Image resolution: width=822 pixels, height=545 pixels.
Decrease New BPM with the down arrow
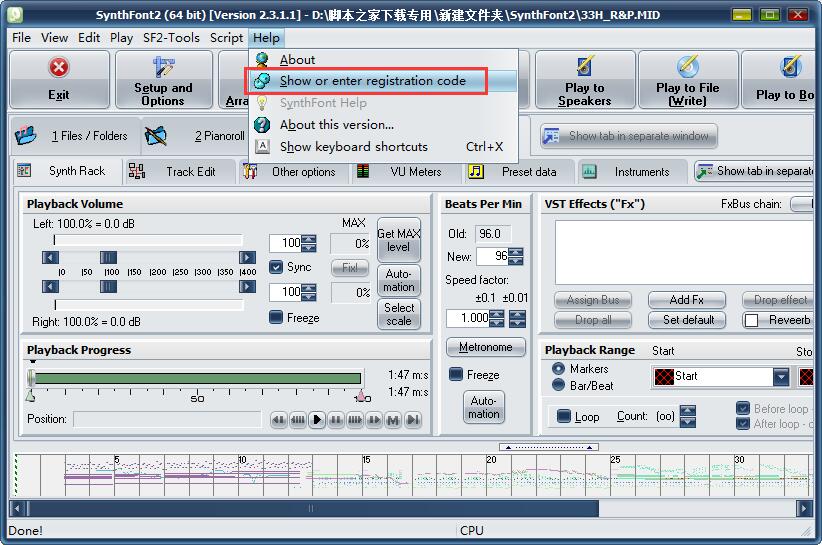[516, 260]
